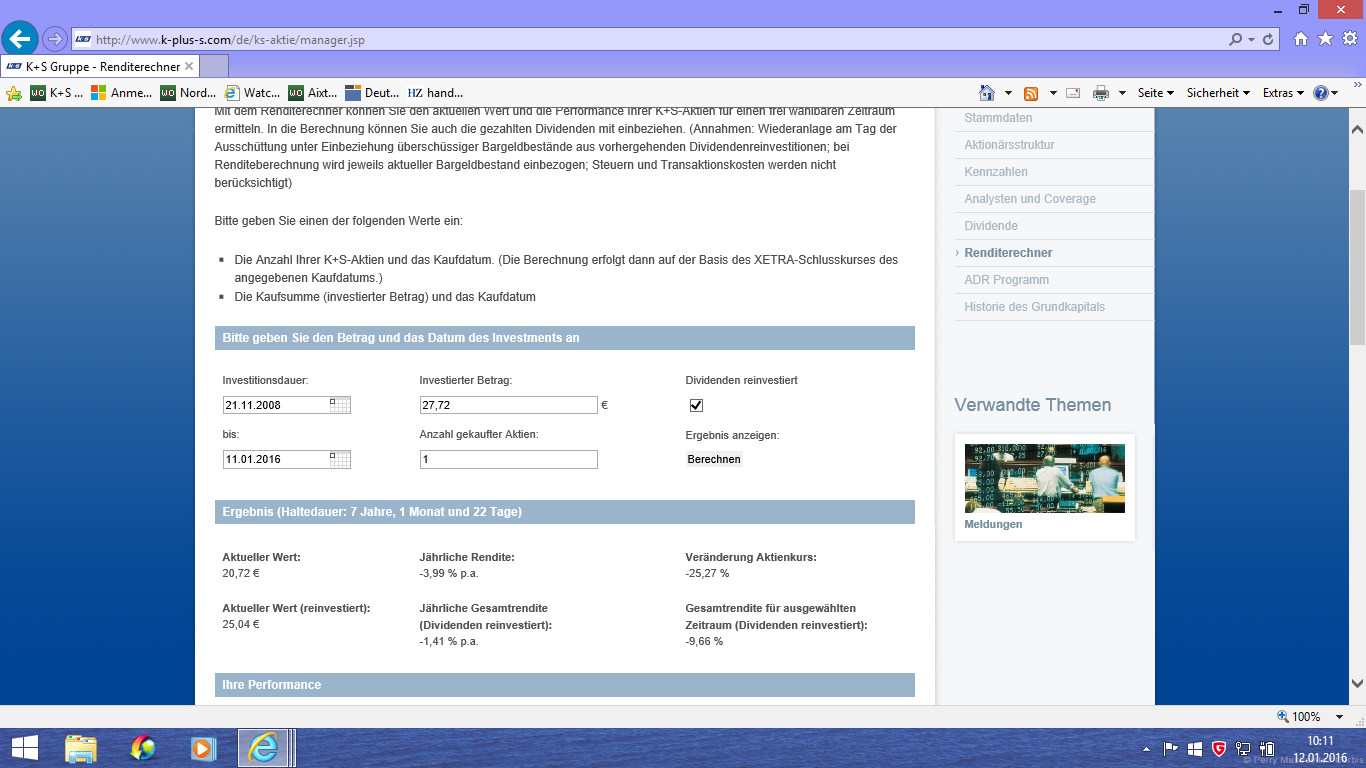Open the zoom level dropdown arrow
The image size is (1366, 768).
pos(1340,716)
